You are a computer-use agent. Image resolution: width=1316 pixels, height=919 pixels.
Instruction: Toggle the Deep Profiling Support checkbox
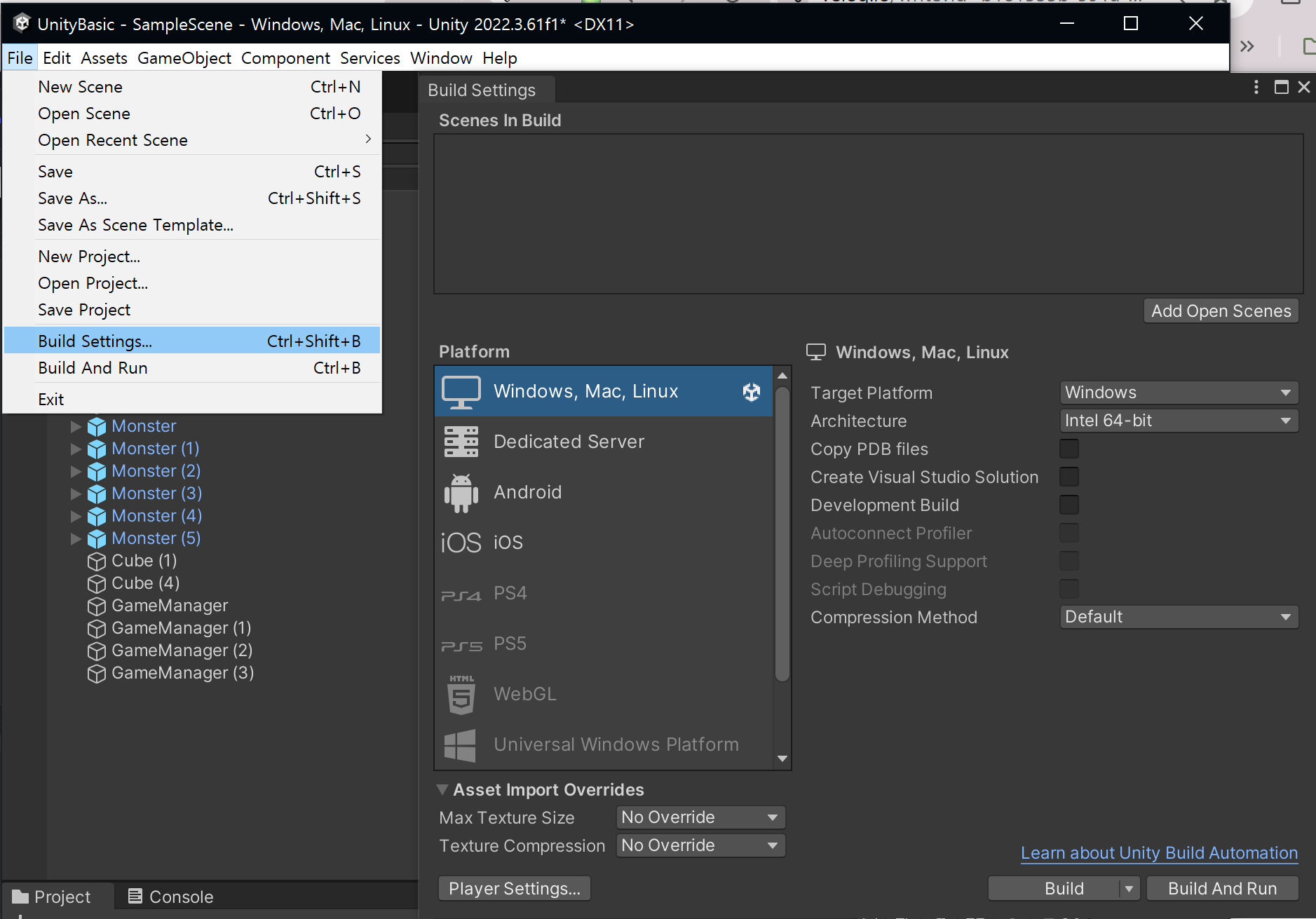click(x=1069, y=561)
